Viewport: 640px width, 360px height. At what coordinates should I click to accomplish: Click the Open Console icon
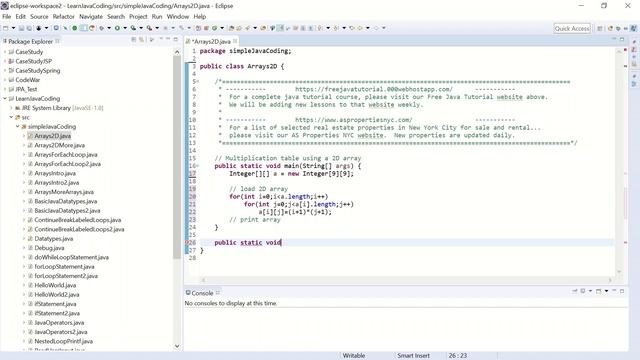[598, 291]
